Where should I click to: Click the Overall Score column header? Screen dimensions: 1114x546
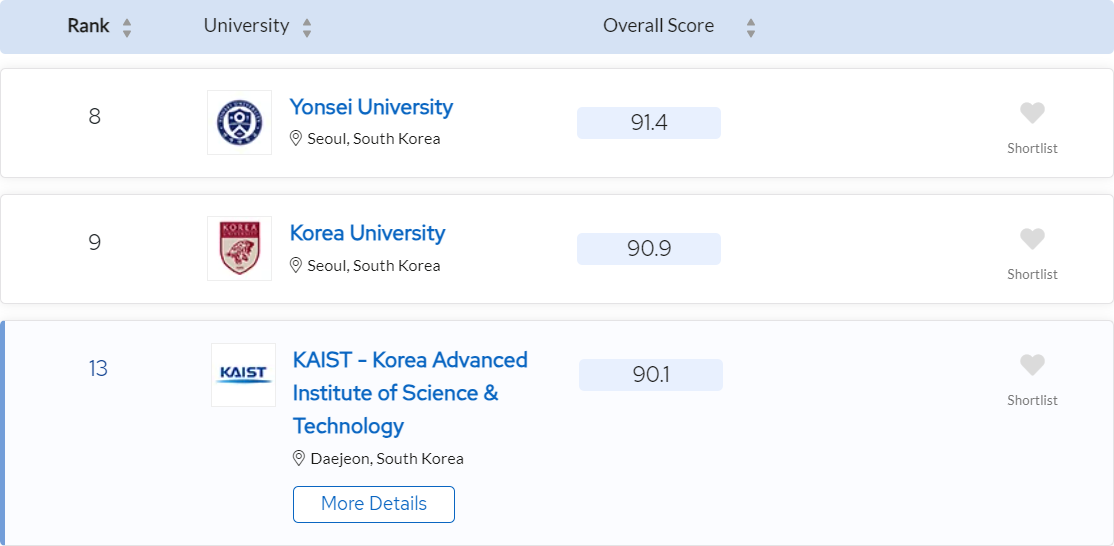(x=659, y=26)
